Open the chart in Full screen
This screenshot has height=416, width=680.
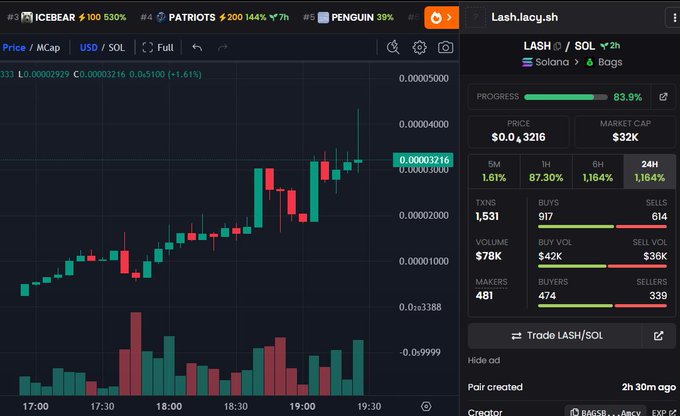[158, 48]
